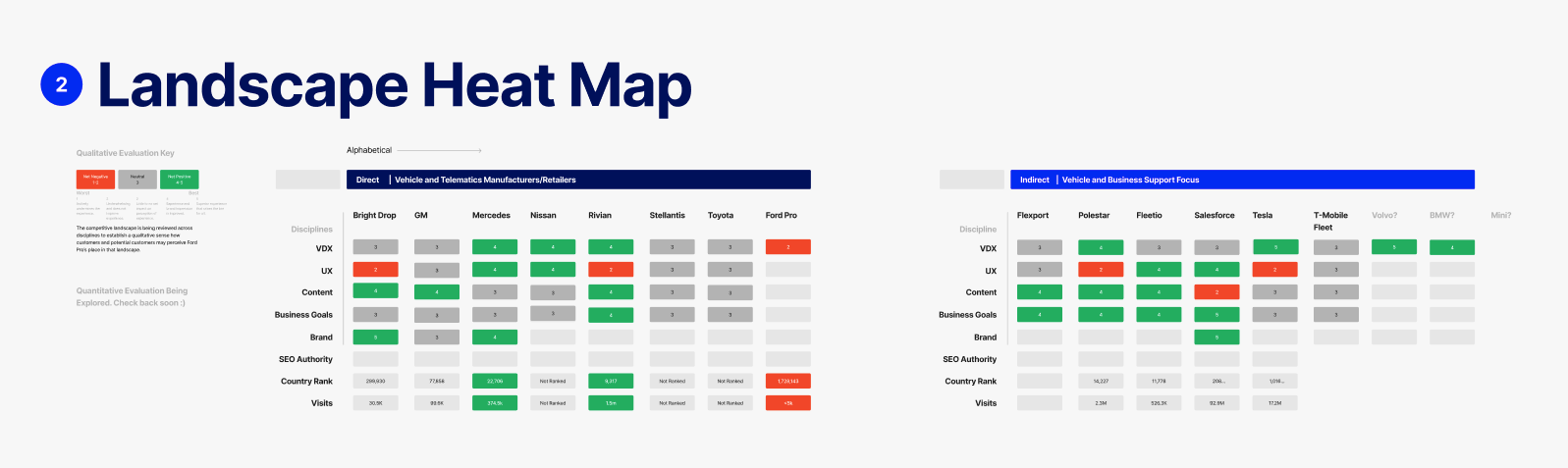Click the Mercedes Country Rank value 22,706
The height and width of the screenshot is (468, 1568).
tap(495, 381)
